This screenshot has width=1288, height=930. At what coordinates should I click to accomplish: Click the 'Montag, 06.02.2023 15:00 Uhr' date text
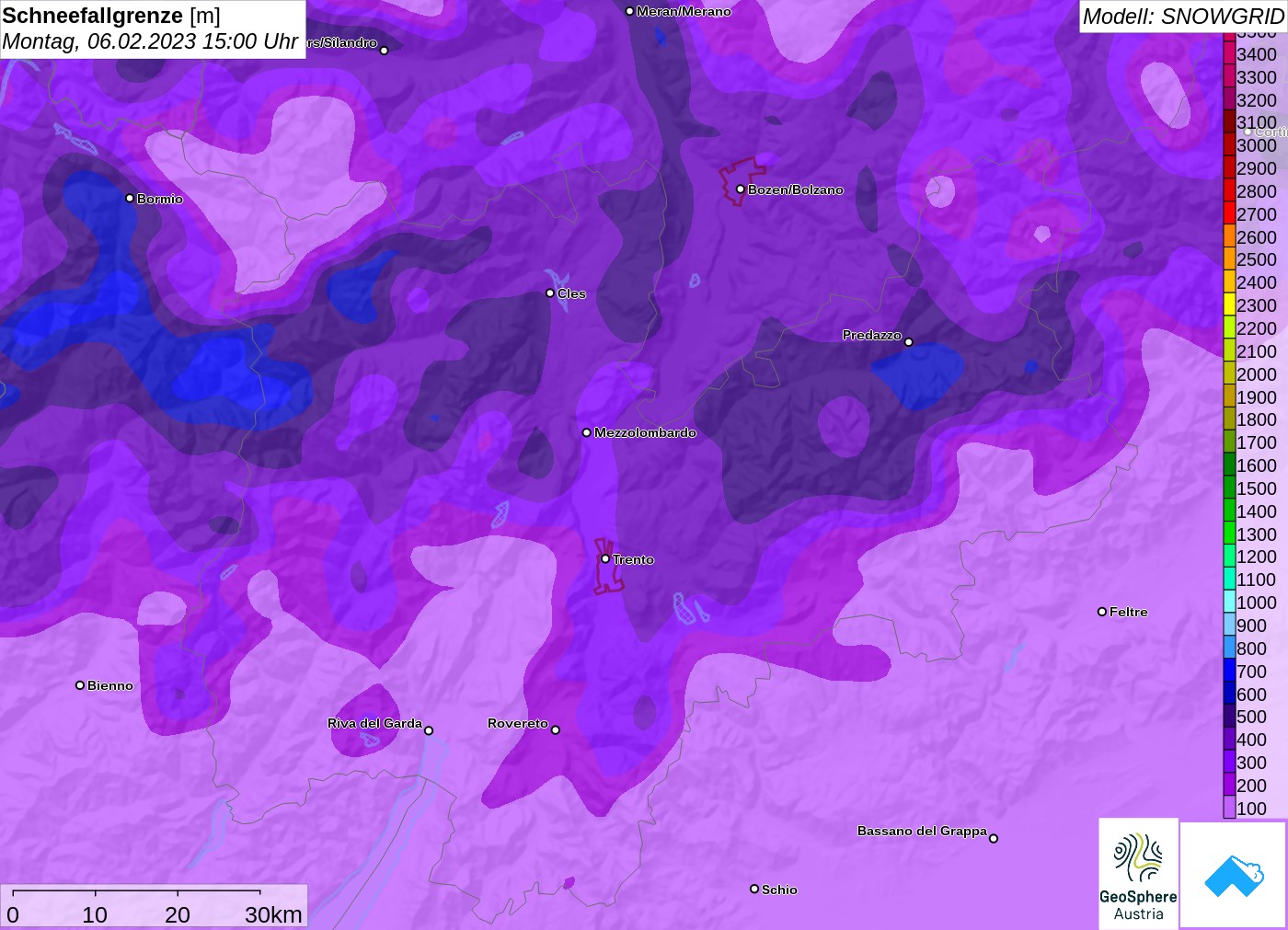150,41
